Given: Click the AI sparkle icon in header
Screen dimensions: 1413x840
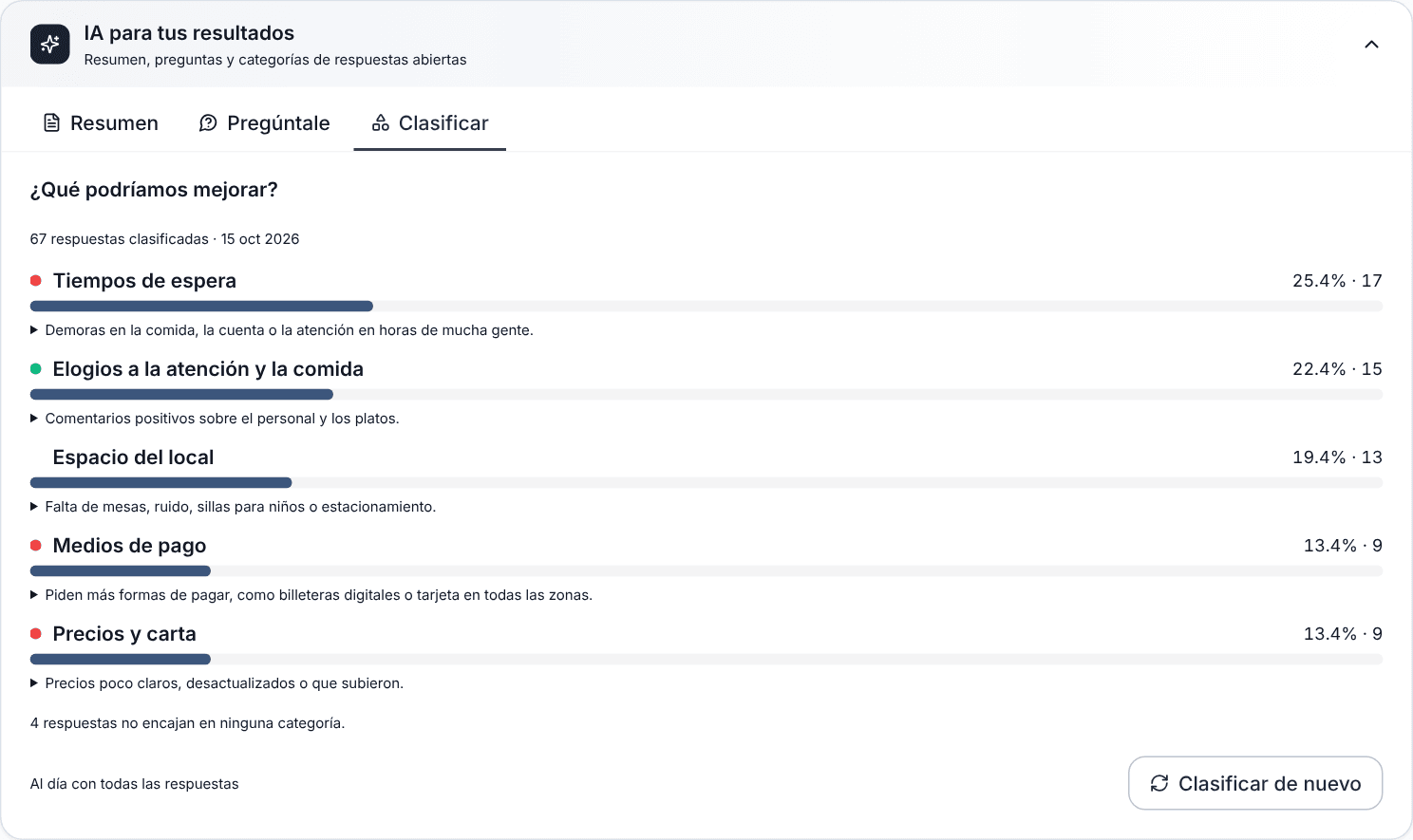Looking at the screenshot, I should click(x=50, y=45).
